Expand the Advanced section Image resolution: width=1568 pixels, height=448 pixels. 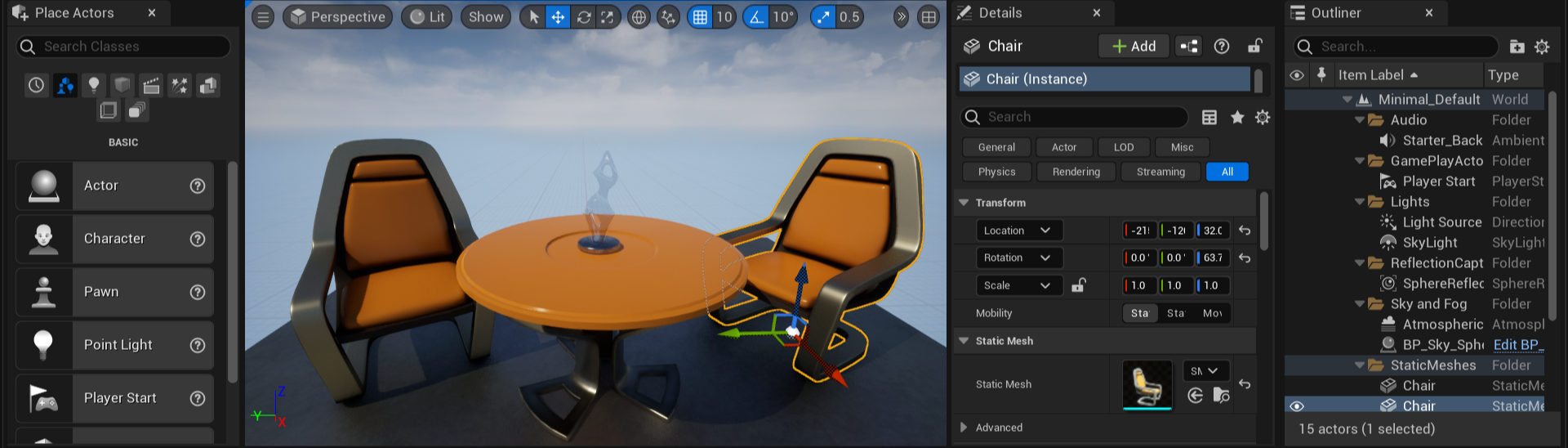tap(964, 428)
